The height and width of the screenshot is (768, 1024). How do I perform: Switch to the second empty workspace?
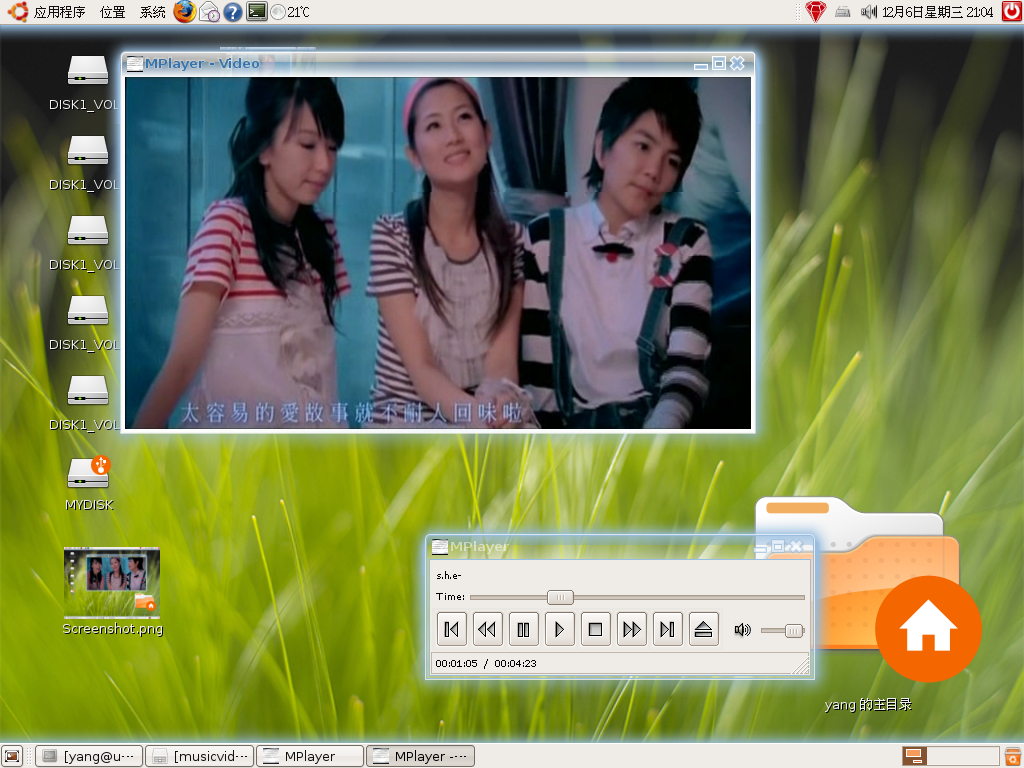[x=938, y=756]
